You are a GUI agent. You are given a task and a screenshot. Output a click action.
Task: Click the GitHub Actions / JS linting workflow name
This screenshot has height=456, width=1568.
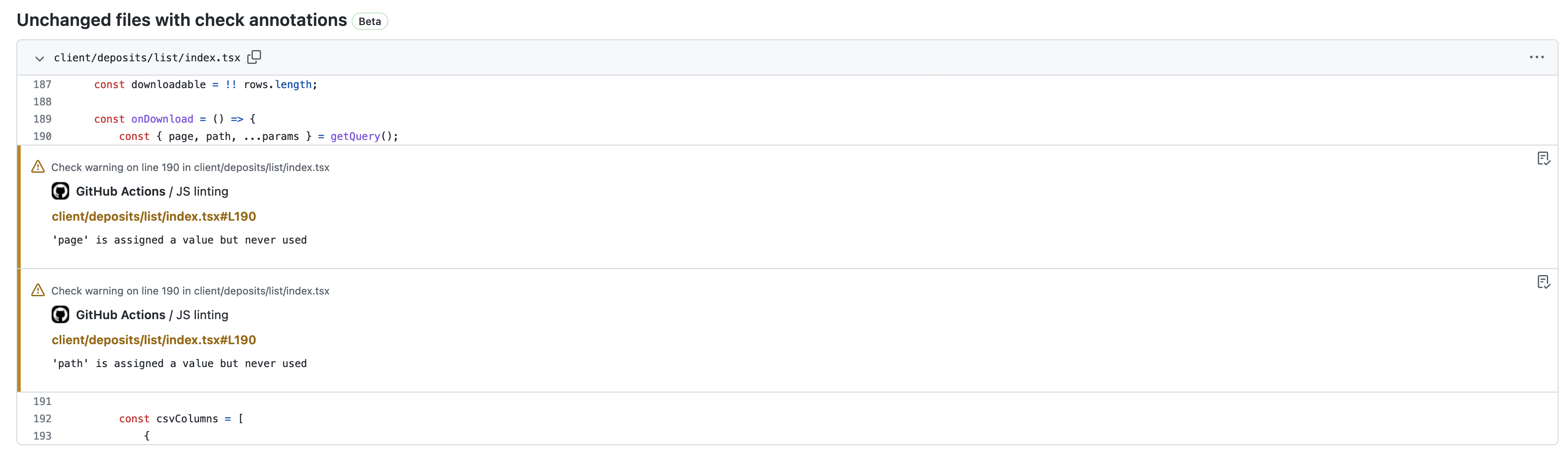click(x=151, y=190)
